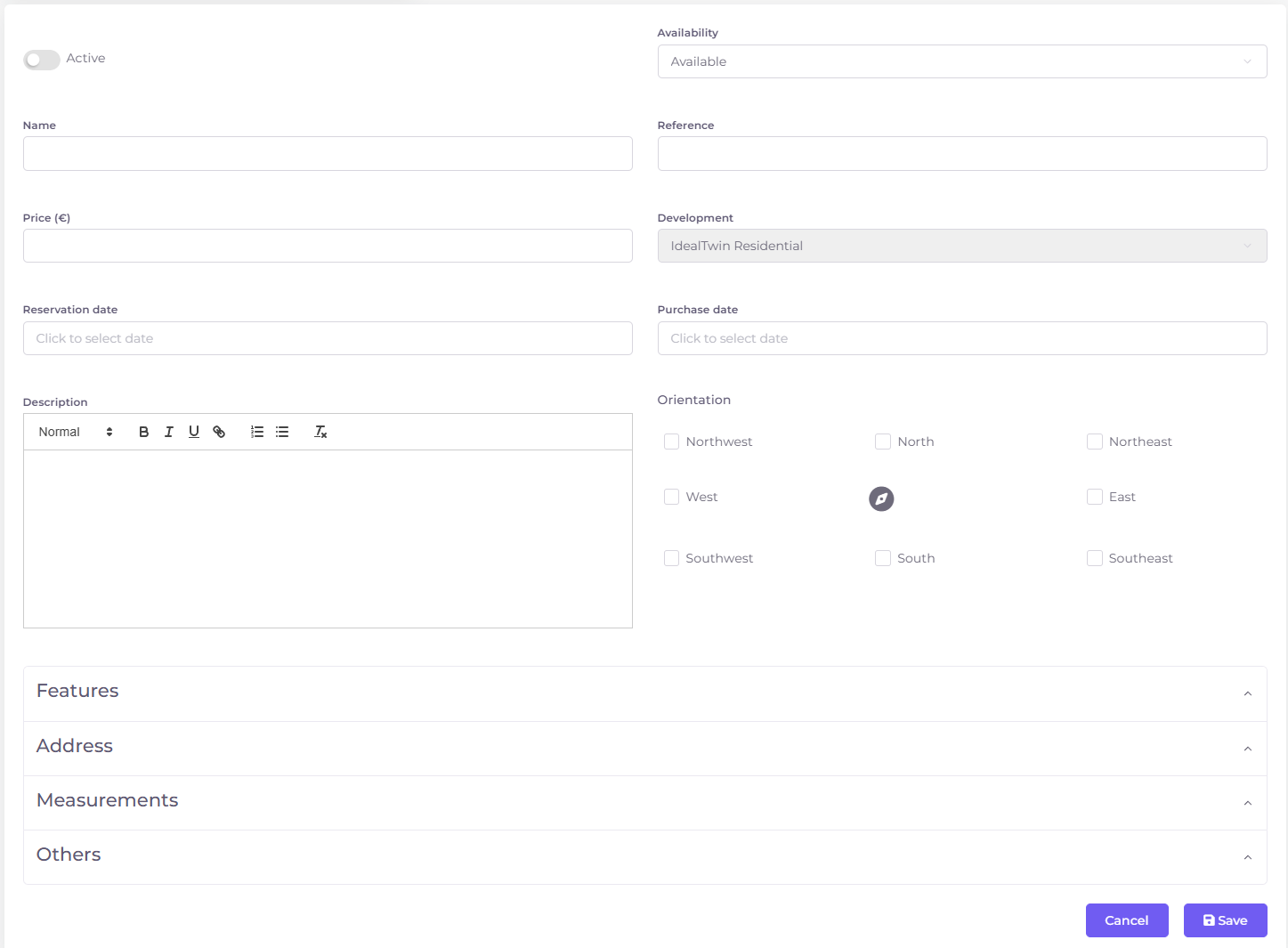
Task: Start a numbered list in description
Action: pyautogui.click(x=257, y=432)
